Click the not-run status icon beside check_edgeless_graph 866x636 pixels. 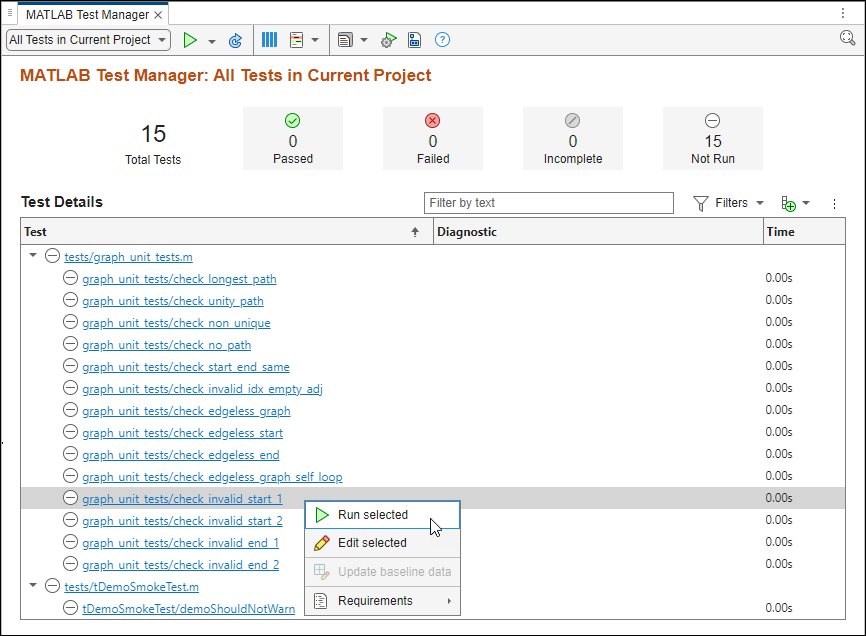70,410
